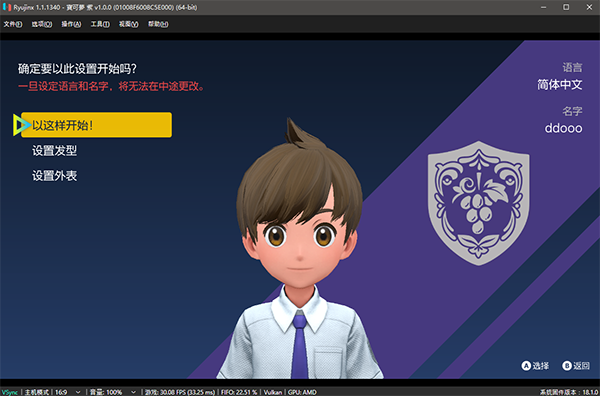Open the 操作 menu
600x396 pixels.
tap(71, 24)
